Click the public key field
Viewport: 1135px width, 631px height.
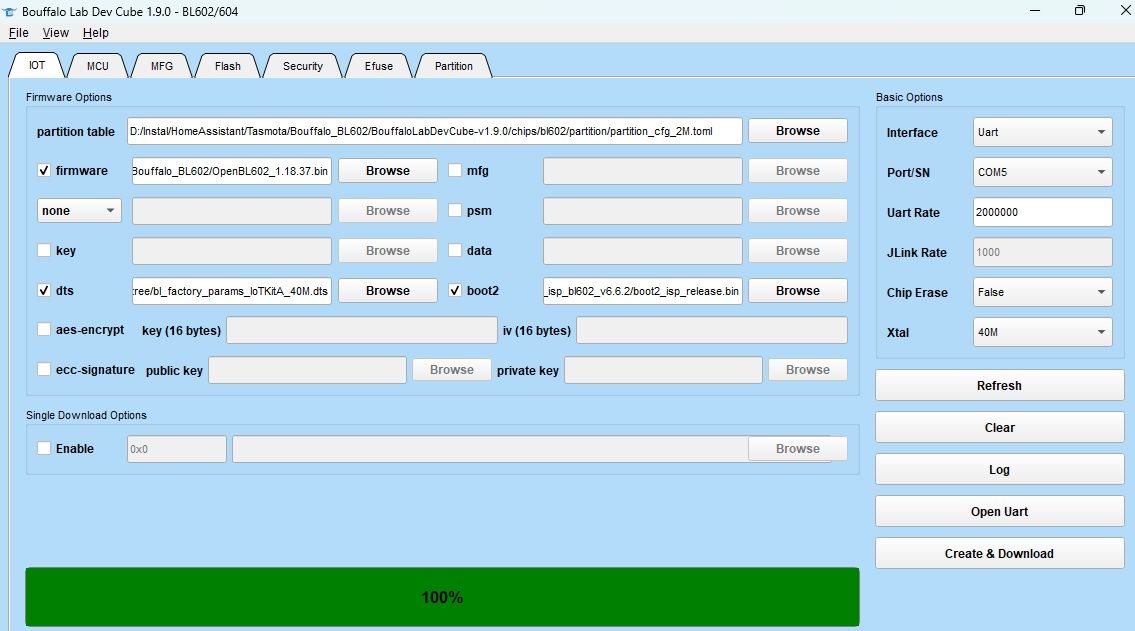coord(308,370)
